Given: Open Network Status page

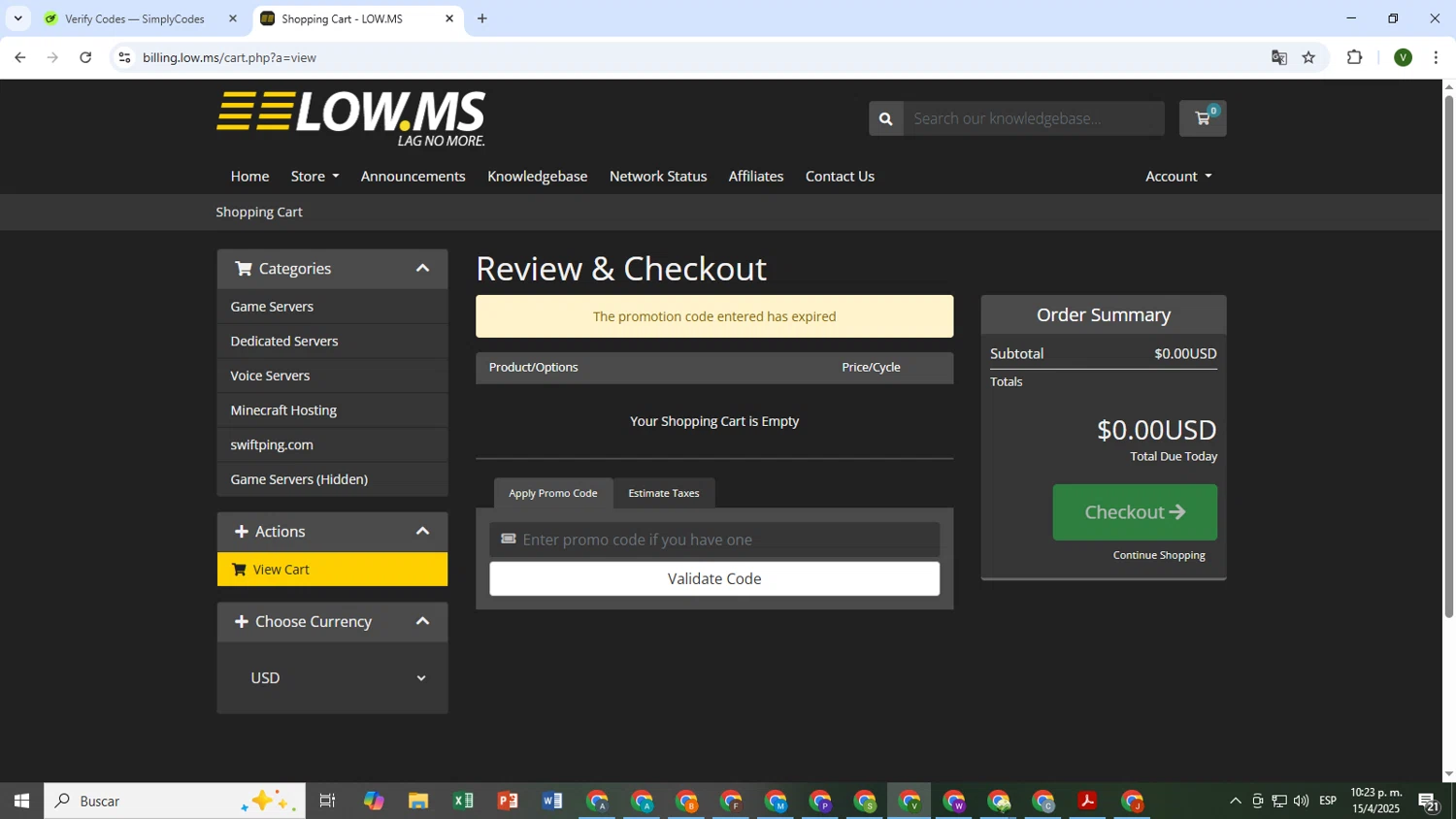Looking at the screenshot, I should [658, 176].
